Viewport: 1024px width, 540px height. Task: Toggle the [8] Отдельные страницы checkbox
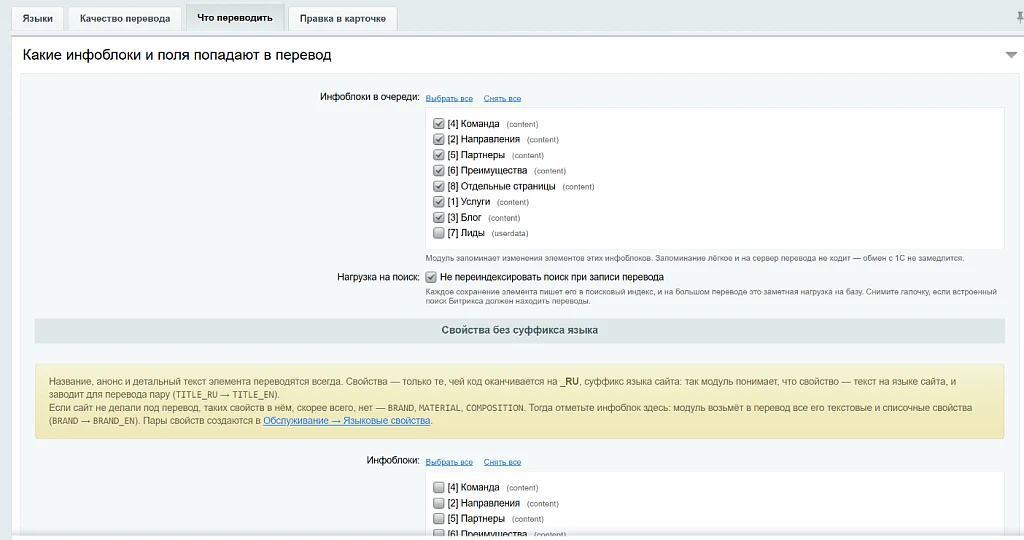pos(438,186)
